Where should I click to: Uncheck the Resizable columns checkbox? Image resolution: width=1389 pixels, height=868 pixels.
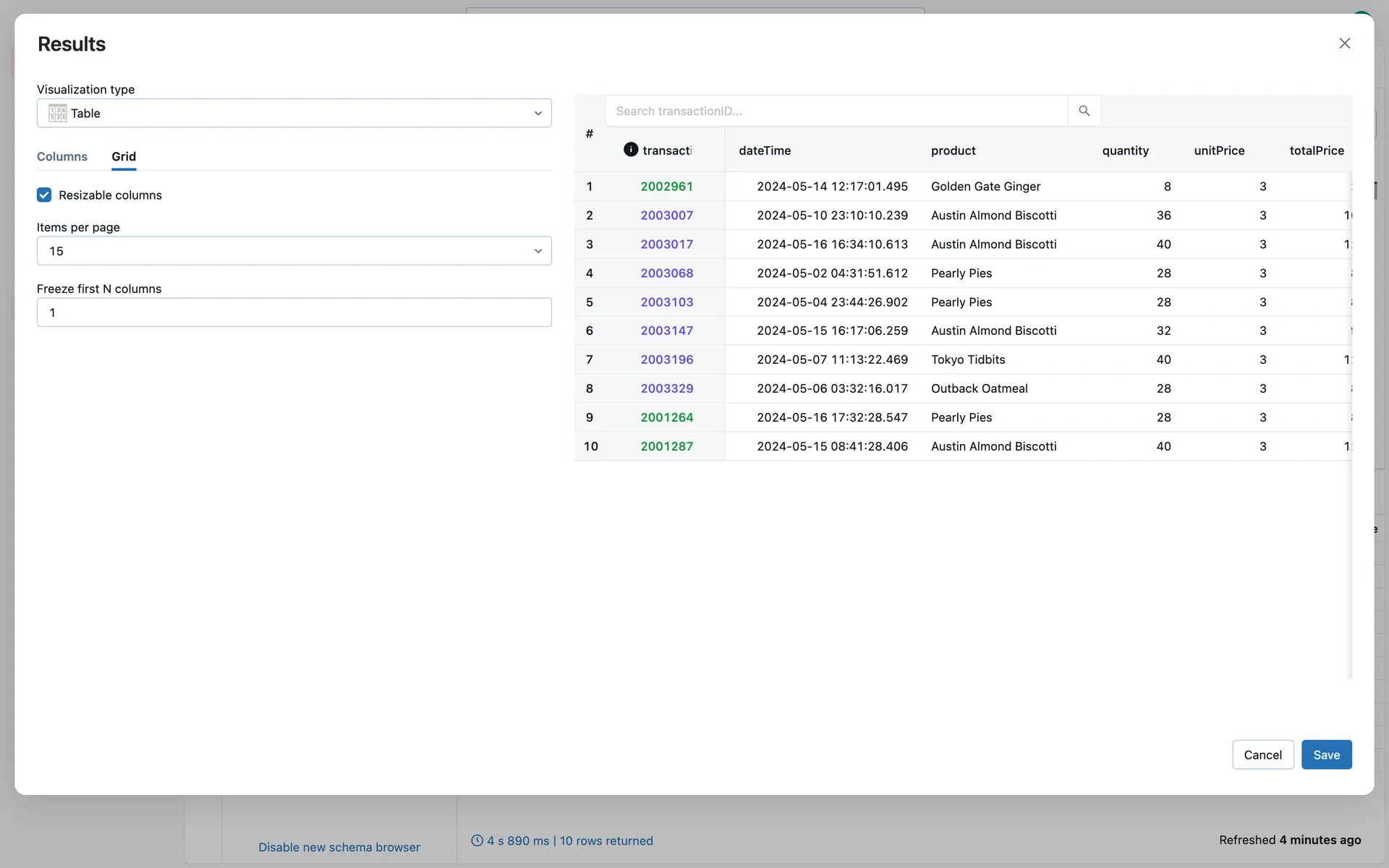[x=44, y=195]
